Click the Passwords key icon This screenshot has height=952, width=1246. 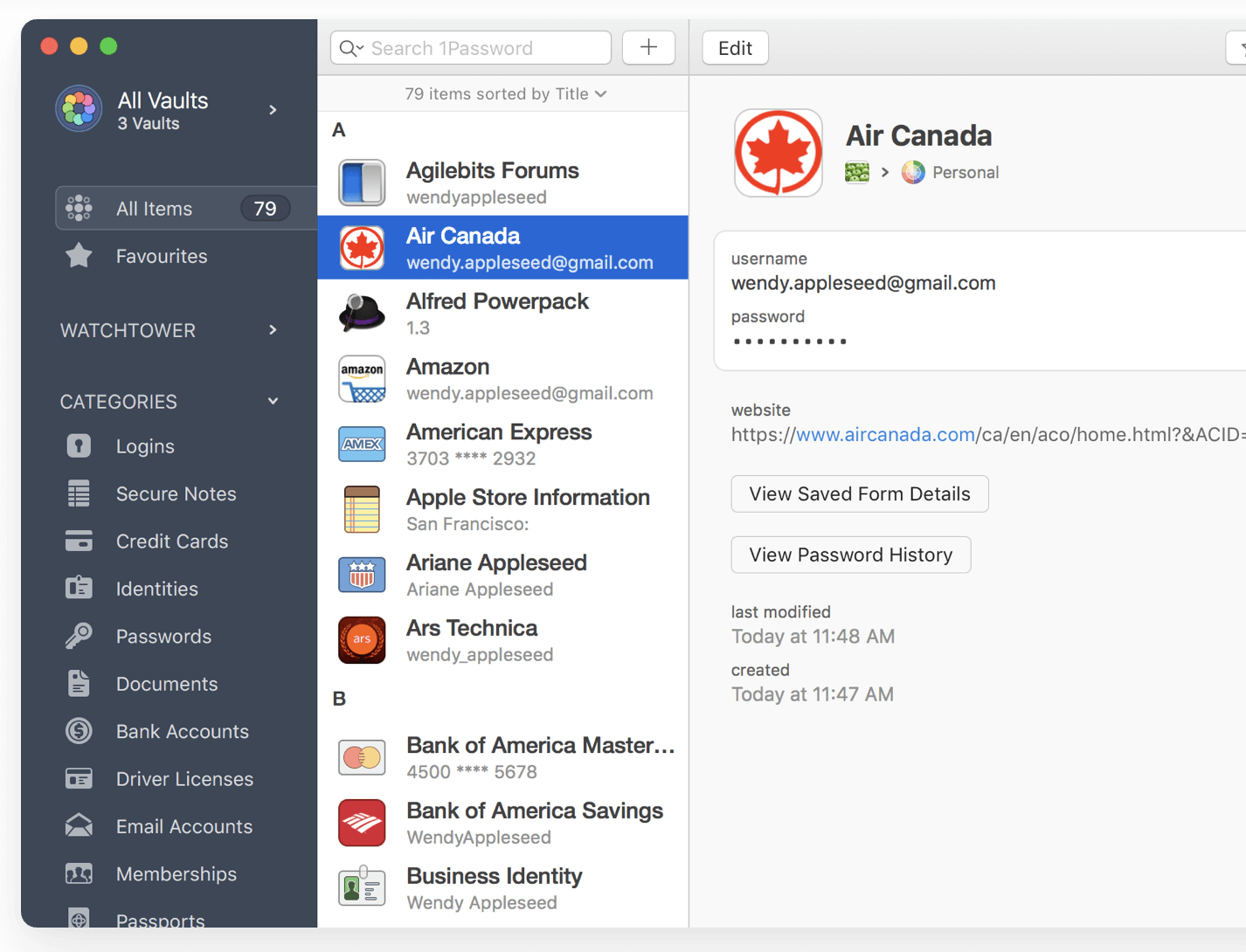[x=79, y=636]
